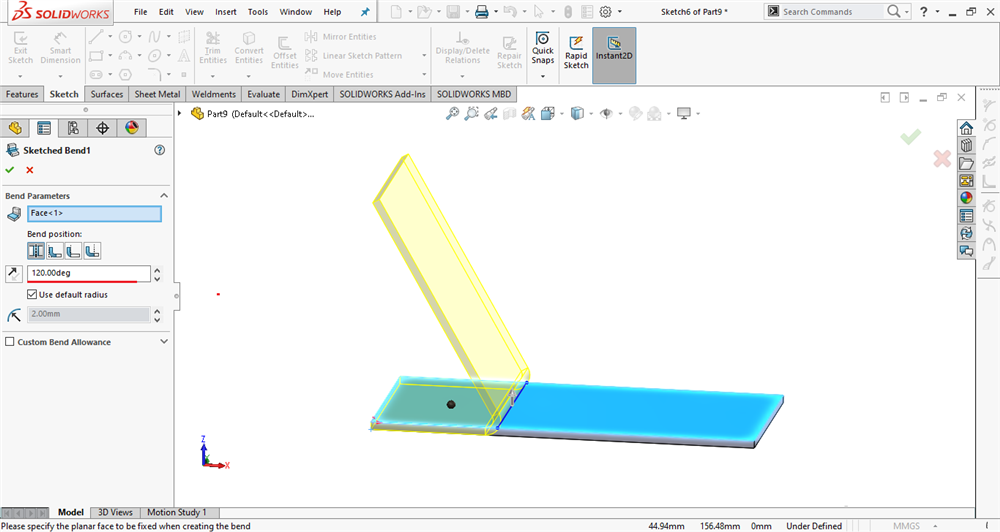The height and width of the screenshot is (532, 1000).
Task: Click the Exit Sketch icon
Action: tap(20, 47)
